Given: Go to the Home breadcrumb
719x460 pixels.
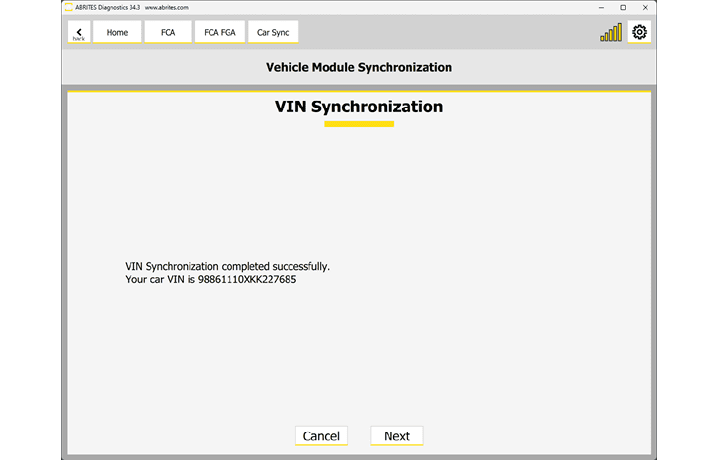Looking at the screenshot, I should (x=117, y=33).
